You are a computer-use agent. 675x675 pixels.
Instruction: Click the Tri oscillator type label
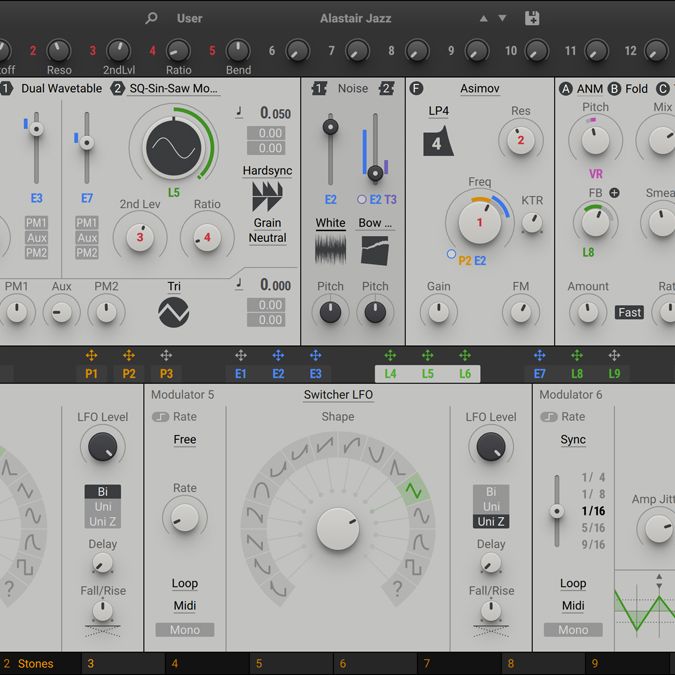point(173,286)
